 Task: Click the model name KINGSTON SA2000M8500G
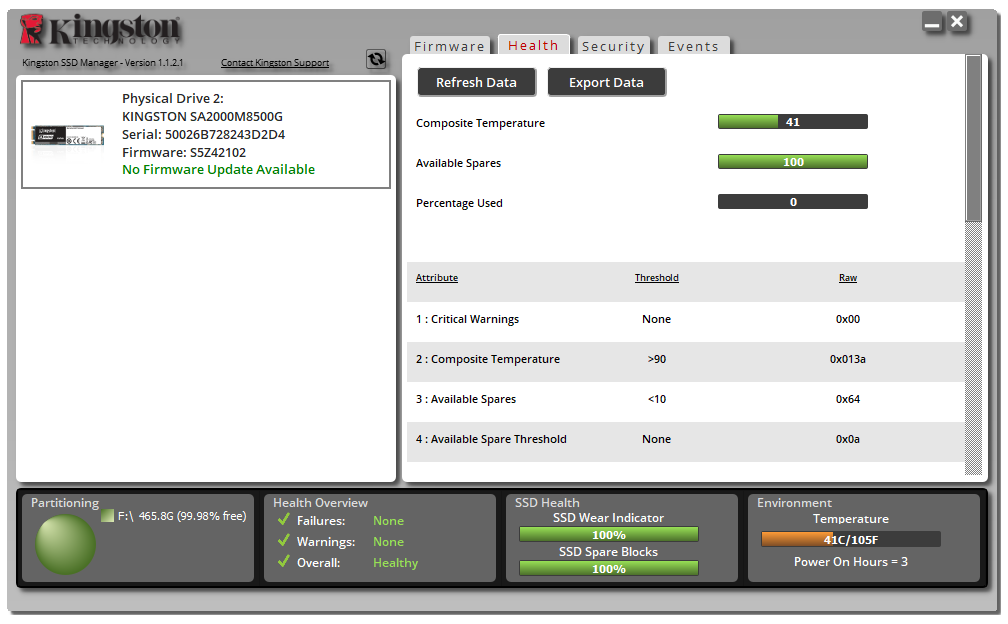tap(202, 116)
